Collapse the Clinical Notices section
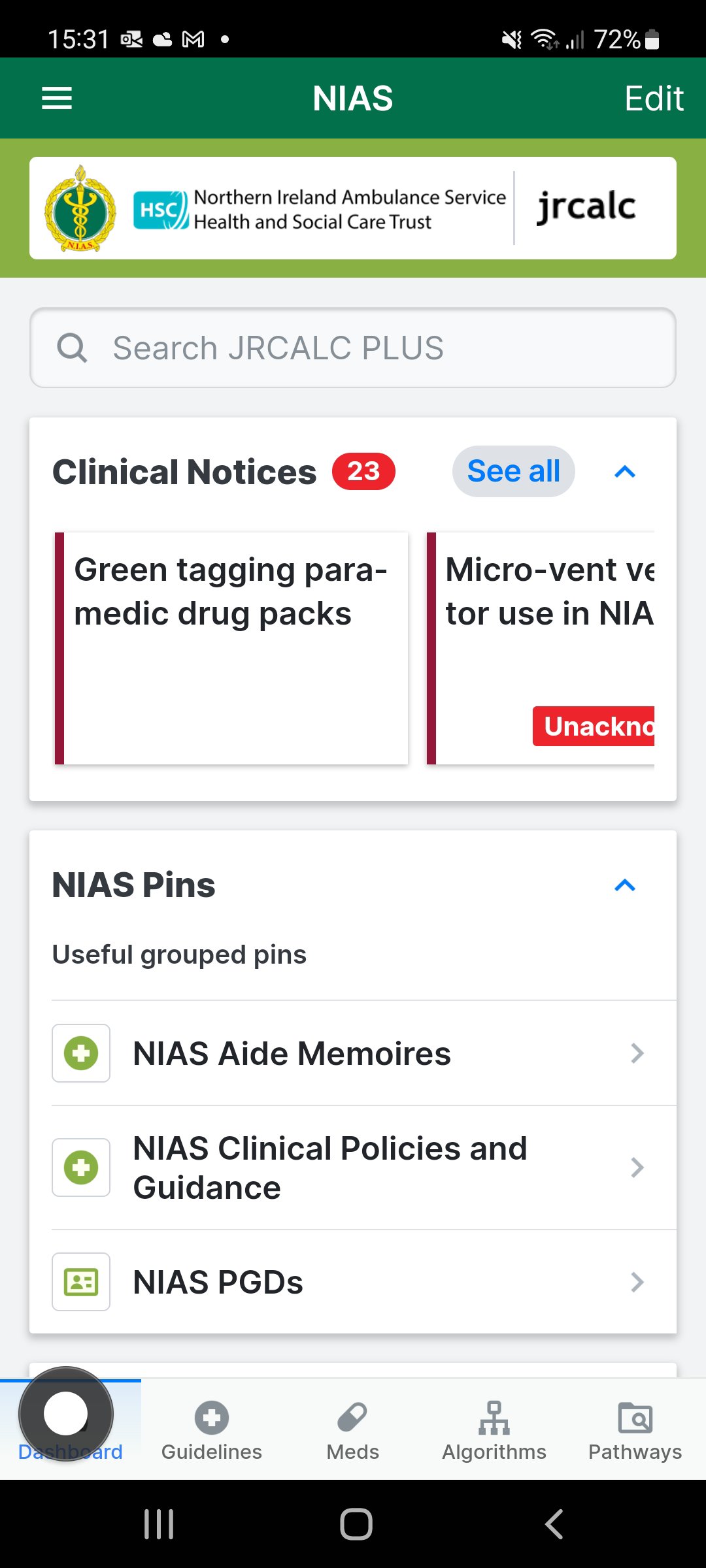The height and width of the screenshot is (1568, 706). coord(625,472)
